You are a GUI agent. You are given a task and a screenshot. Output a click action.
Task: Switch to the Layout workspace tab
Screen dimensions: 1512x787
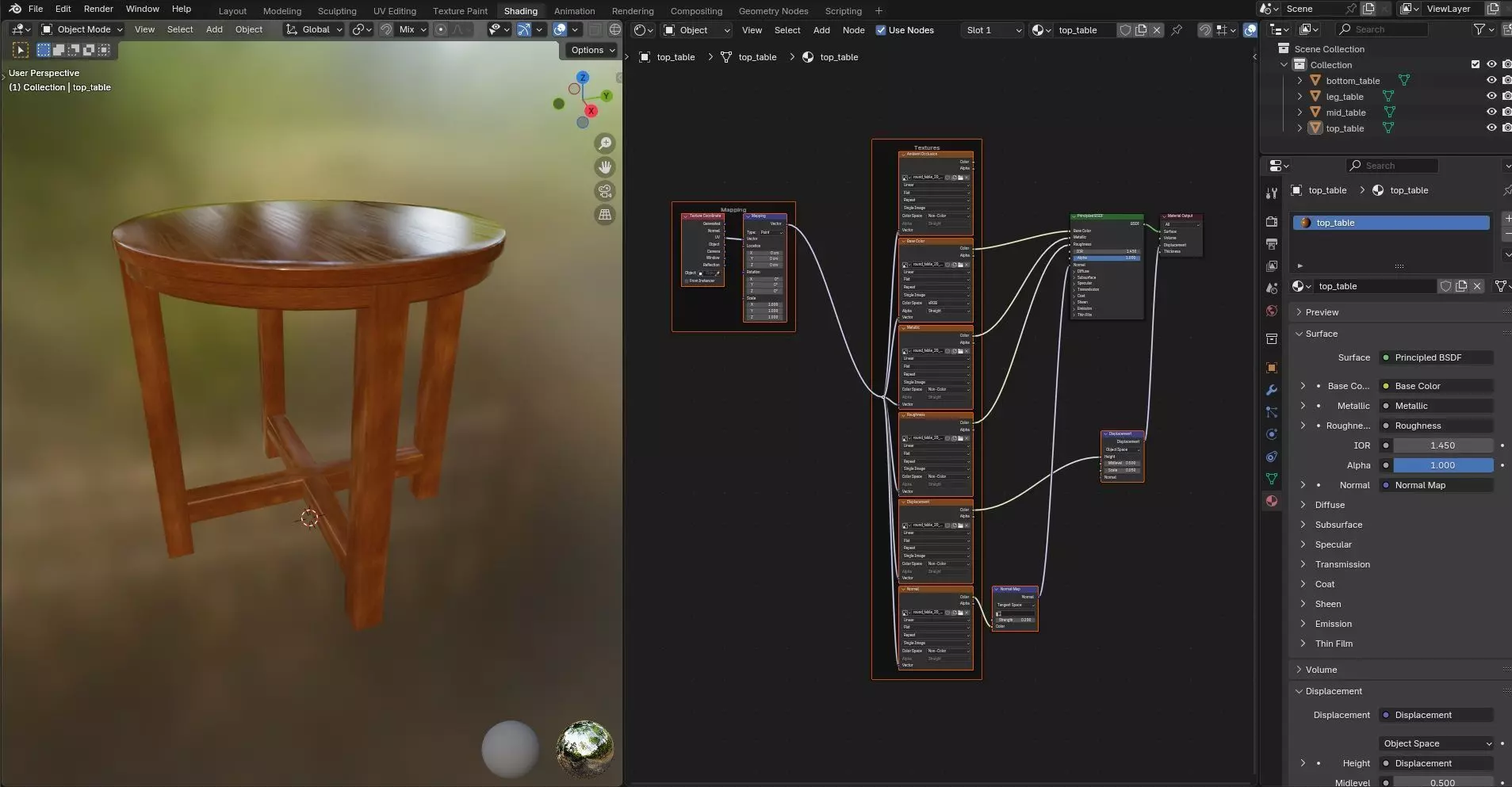(x=232, y=11)
